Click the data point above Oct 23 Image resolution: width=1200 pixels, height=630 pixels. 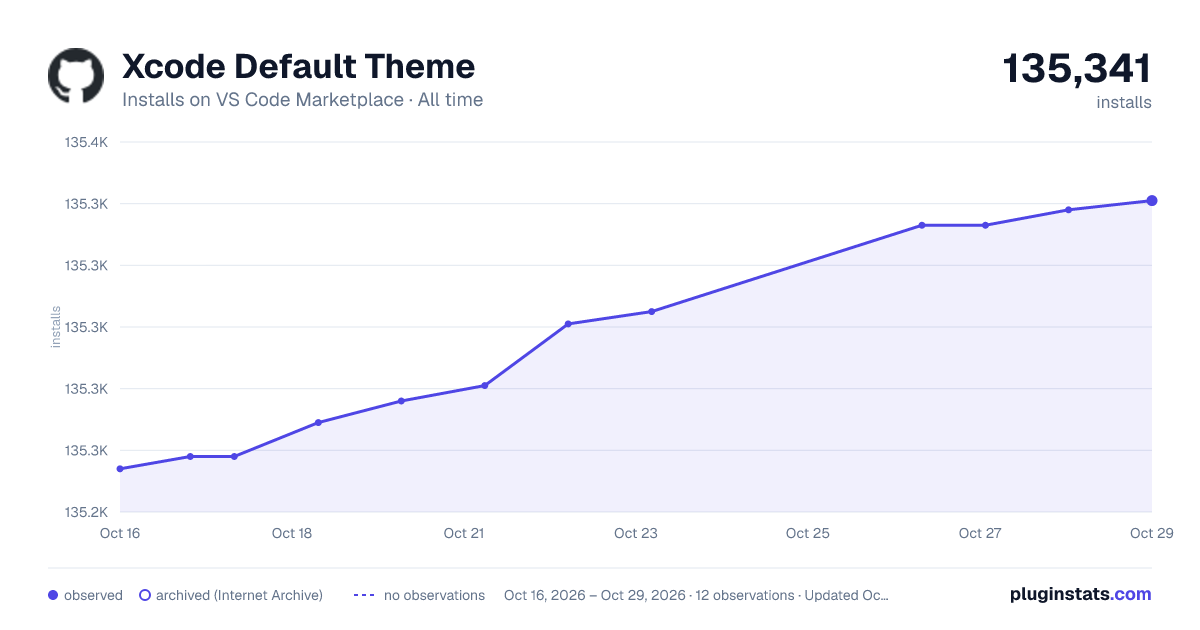click(x=651, y=311)
